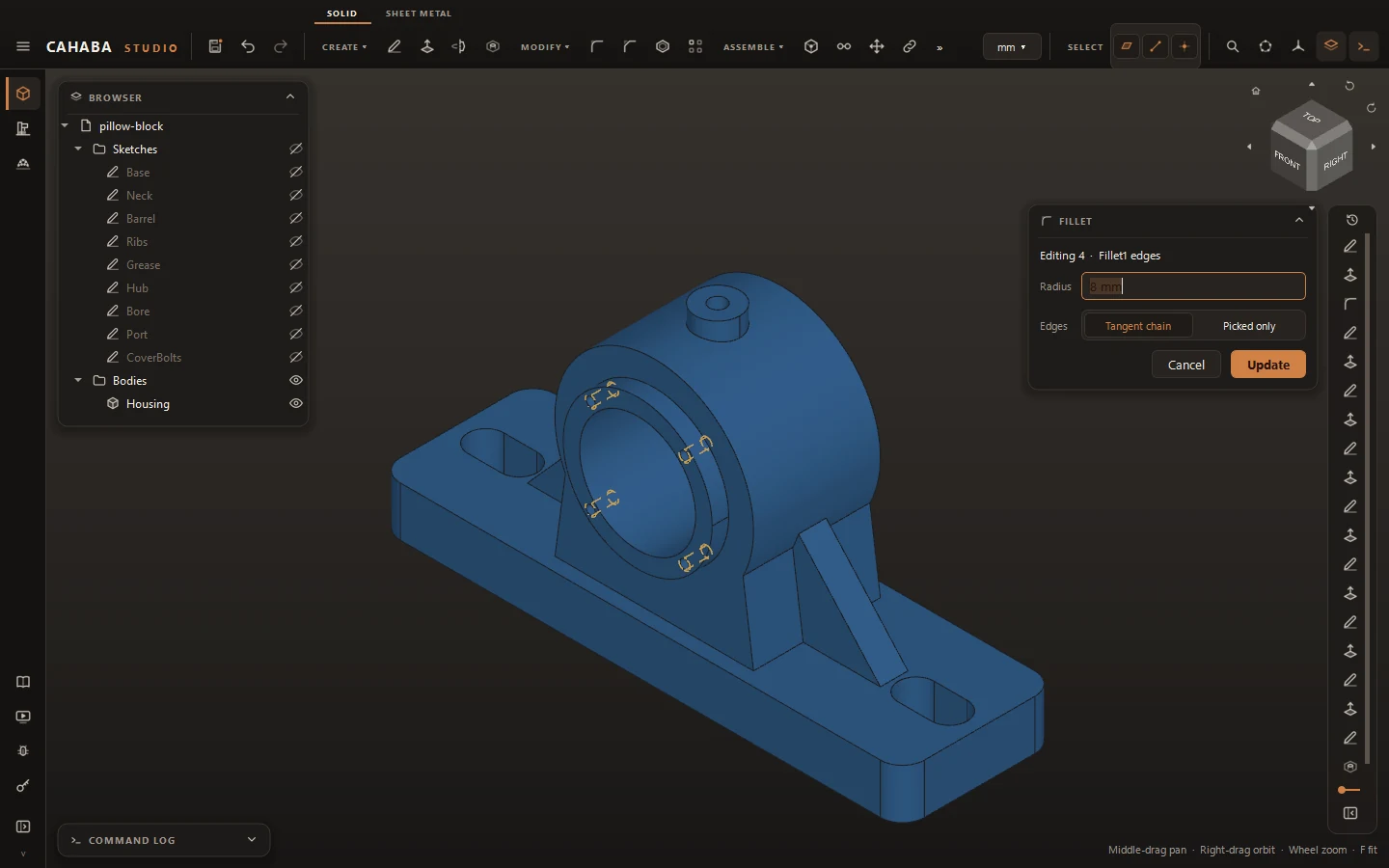Switch to the Sheet Metal tab
The image size is (1389, 868).
(419, 14)
